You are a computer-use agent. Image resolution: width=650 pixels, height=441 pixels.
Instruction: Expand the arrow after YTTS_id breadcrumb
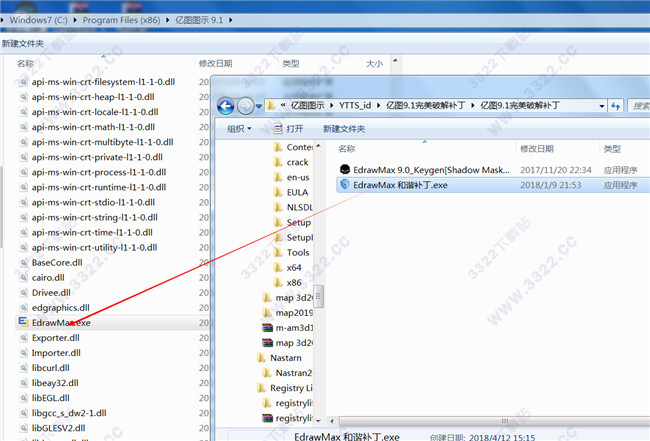coord(378,105)
